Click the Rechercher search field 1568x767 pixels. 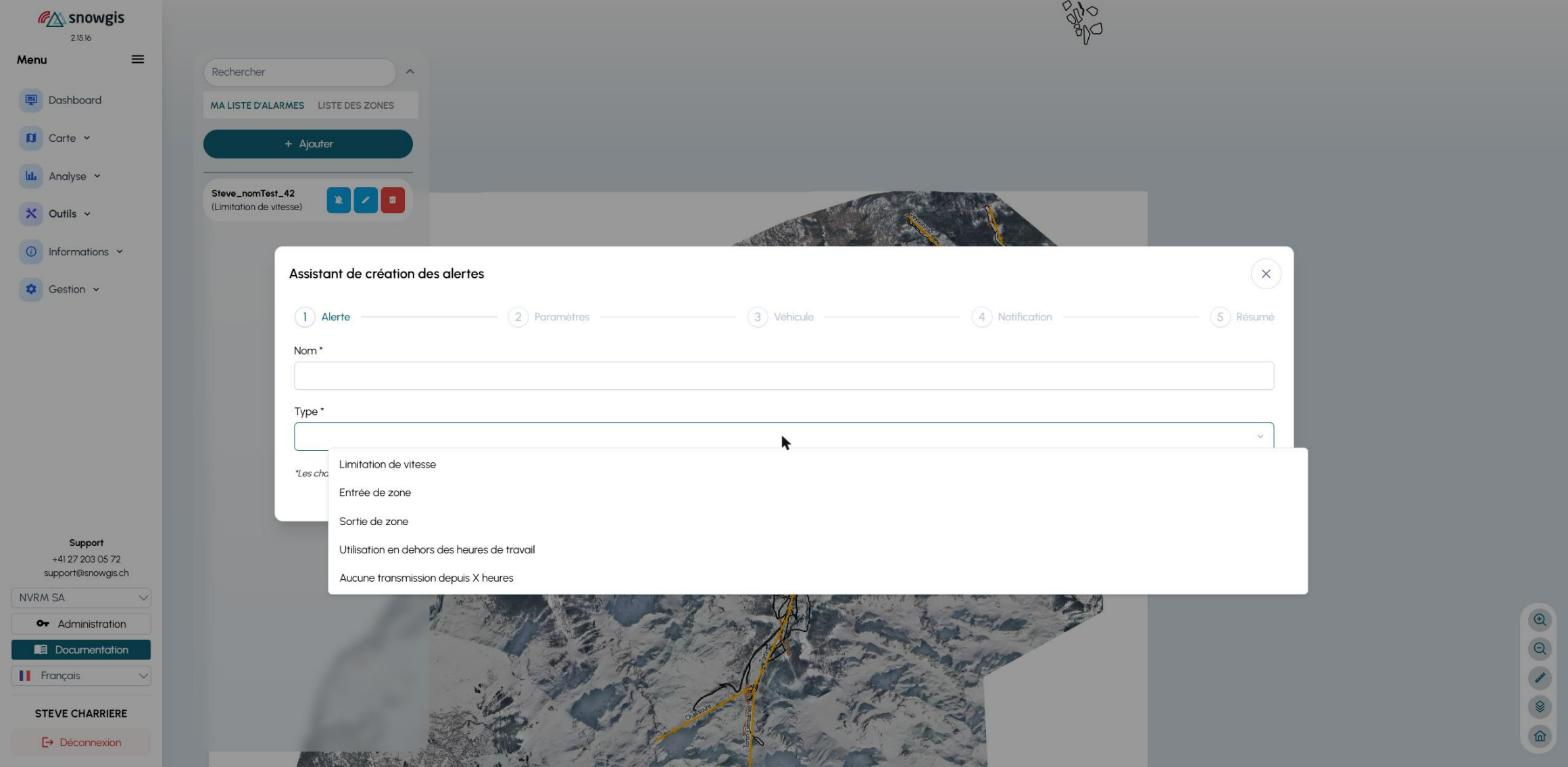point(299,72)
